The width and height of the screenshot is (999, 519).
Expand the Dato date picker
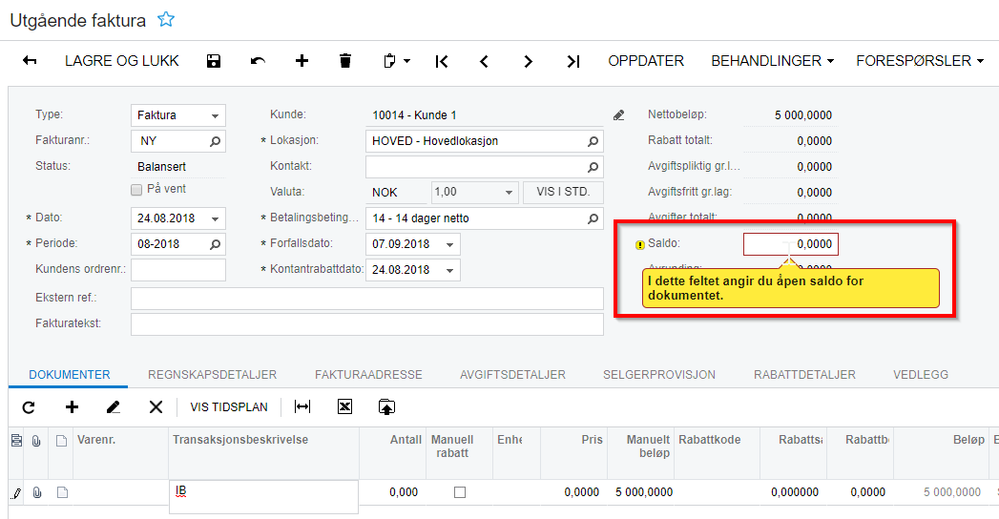[x=216, y=218]
